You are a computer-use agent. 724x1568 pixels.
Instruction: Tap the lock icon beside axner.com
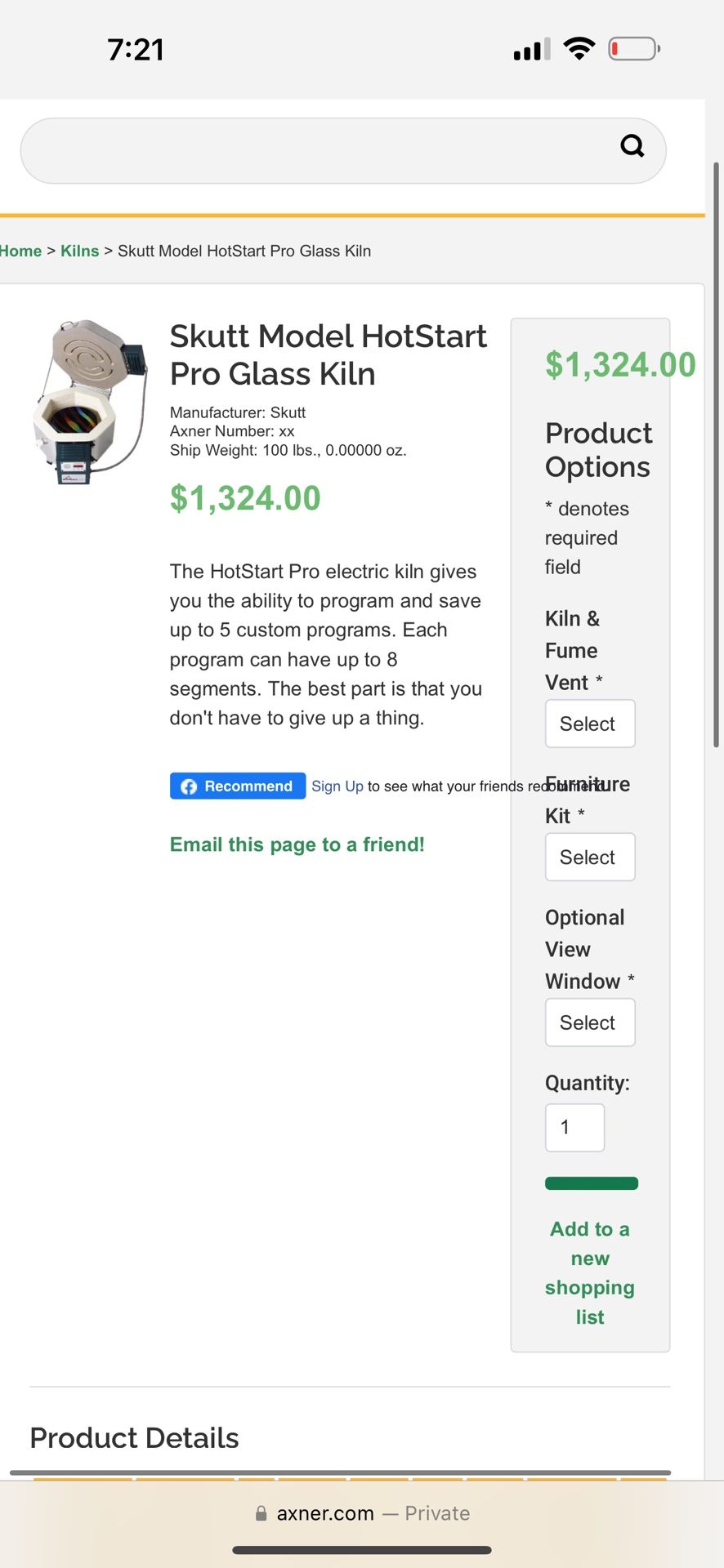pyautogui.click(x=261, y=1513)
